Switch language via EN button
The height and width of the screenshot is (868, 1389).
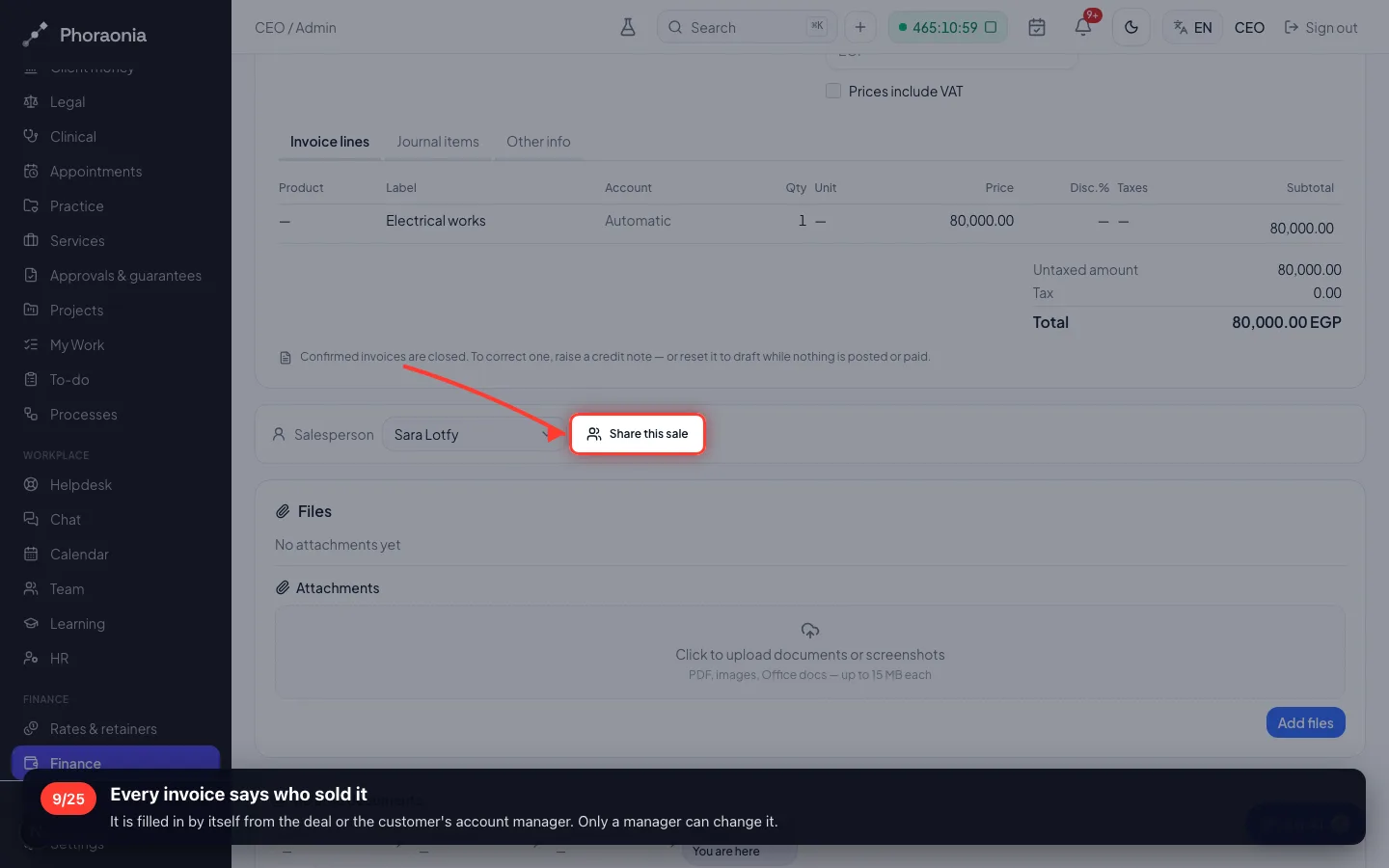point(1193,27)
